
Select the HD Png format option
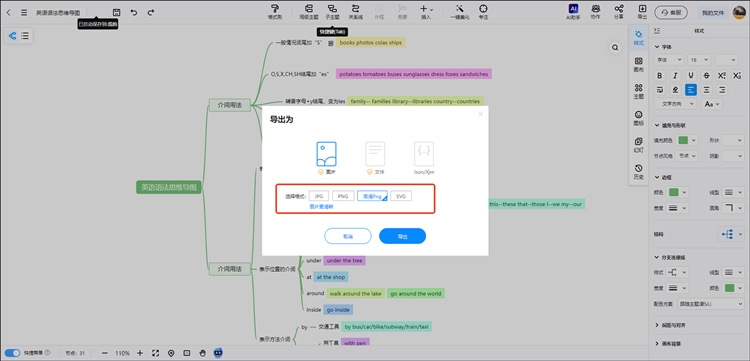(372, 196)
